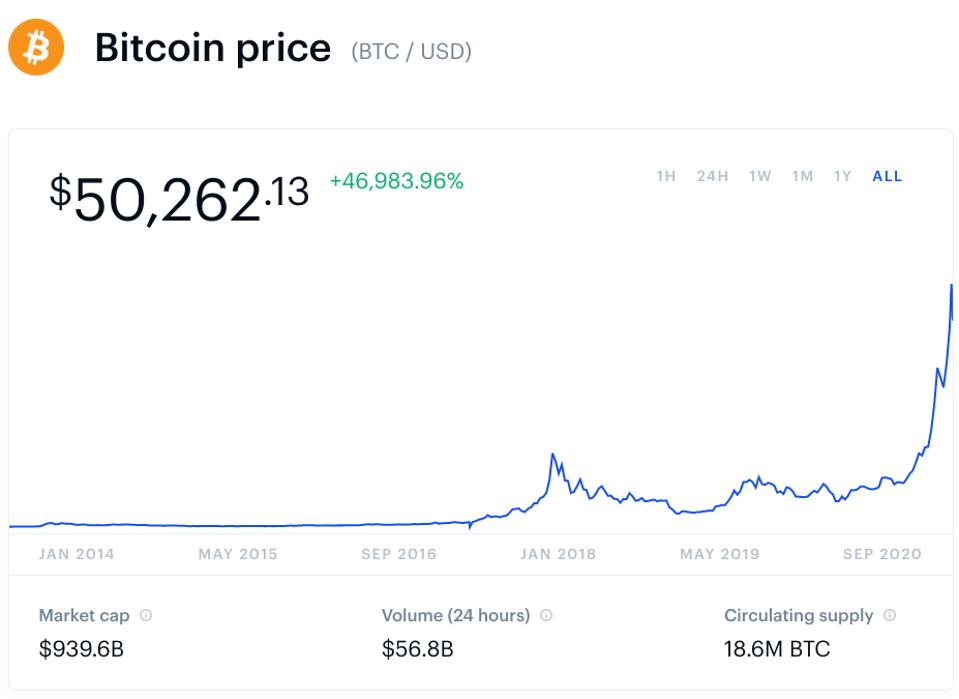The image size is (959, 699).
Task: Click the JAN 2014 axis label
Action: pyautogui.click(x=77, y=553)
